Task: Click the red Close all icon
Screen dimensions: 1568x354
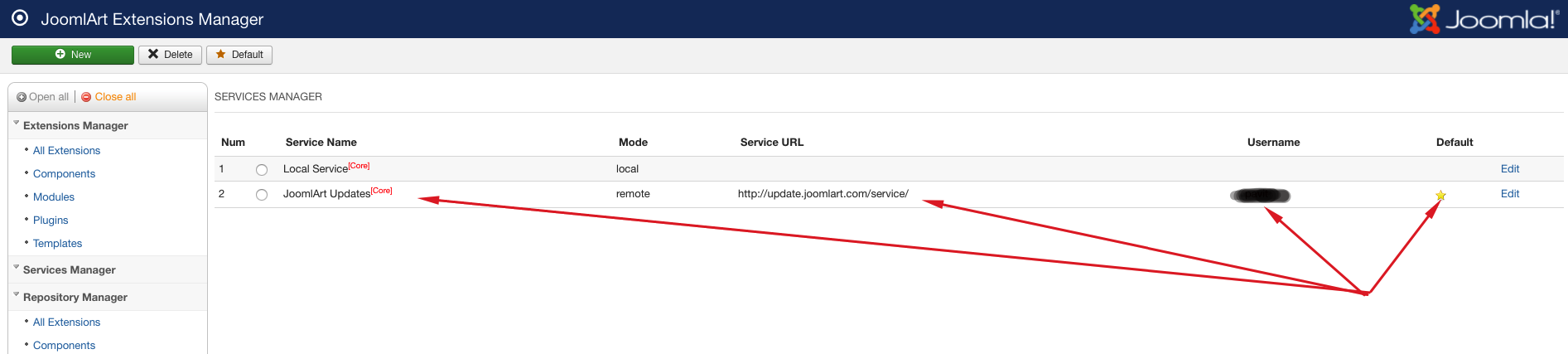Action: (x=86, y=97)
